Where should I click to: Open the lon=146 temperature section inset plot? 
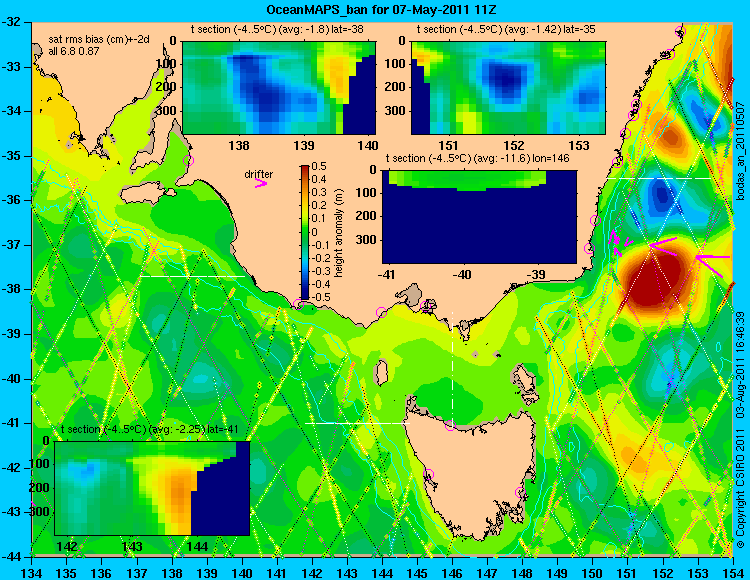tap(479, 217)
